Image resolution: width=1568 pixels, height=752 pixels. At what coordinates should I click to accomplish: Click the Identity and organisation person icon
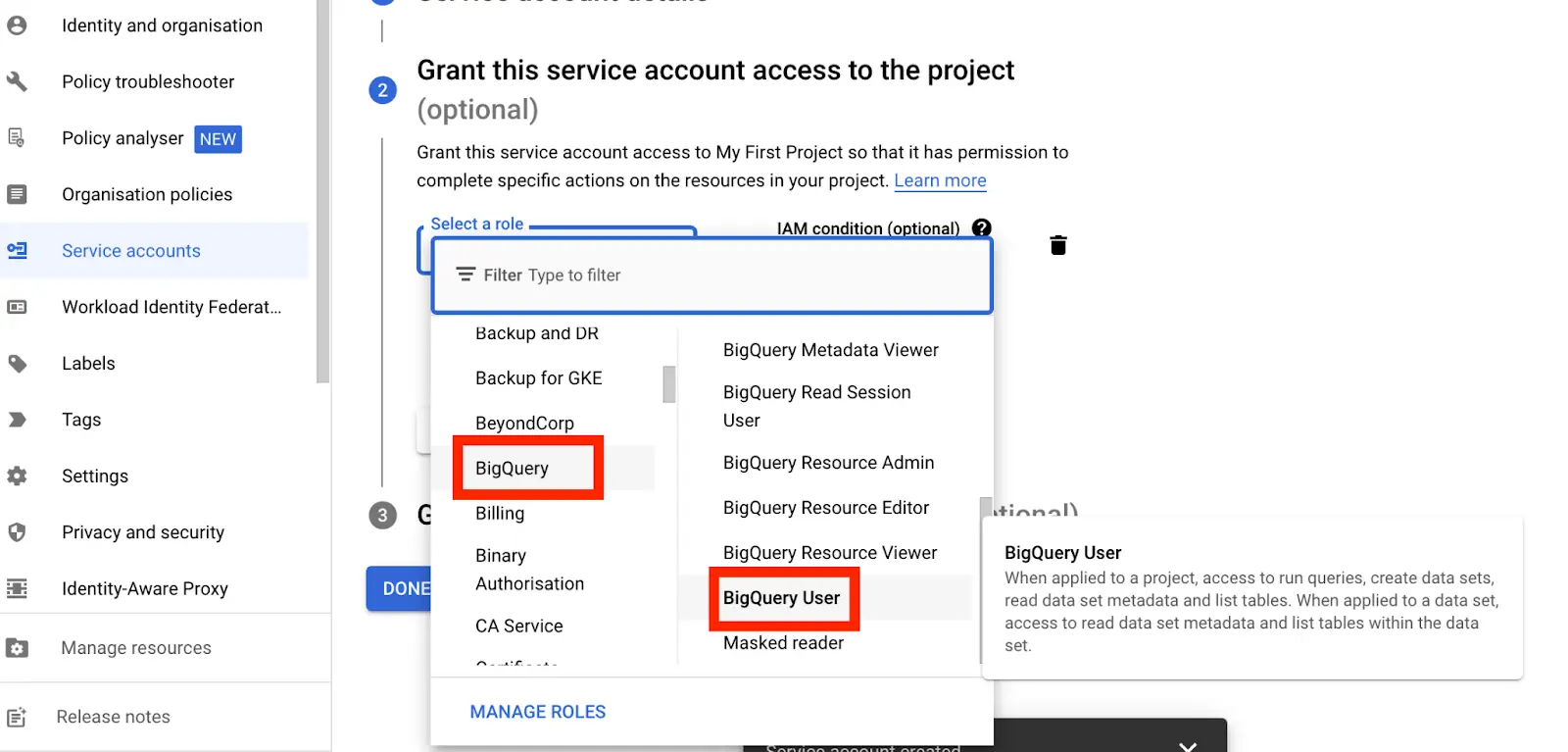tap(17, 25)
